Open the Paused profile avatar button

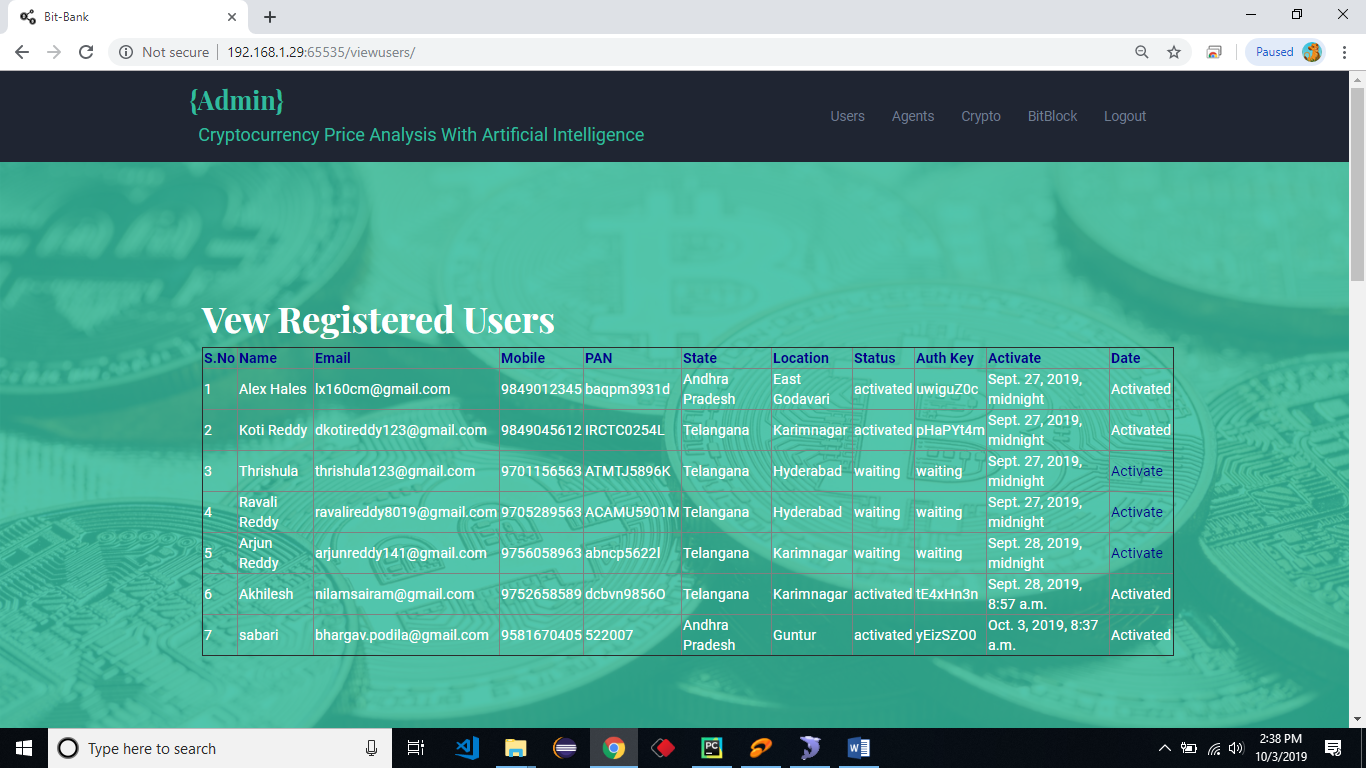pyautogui.click(x=1285, y=52)
